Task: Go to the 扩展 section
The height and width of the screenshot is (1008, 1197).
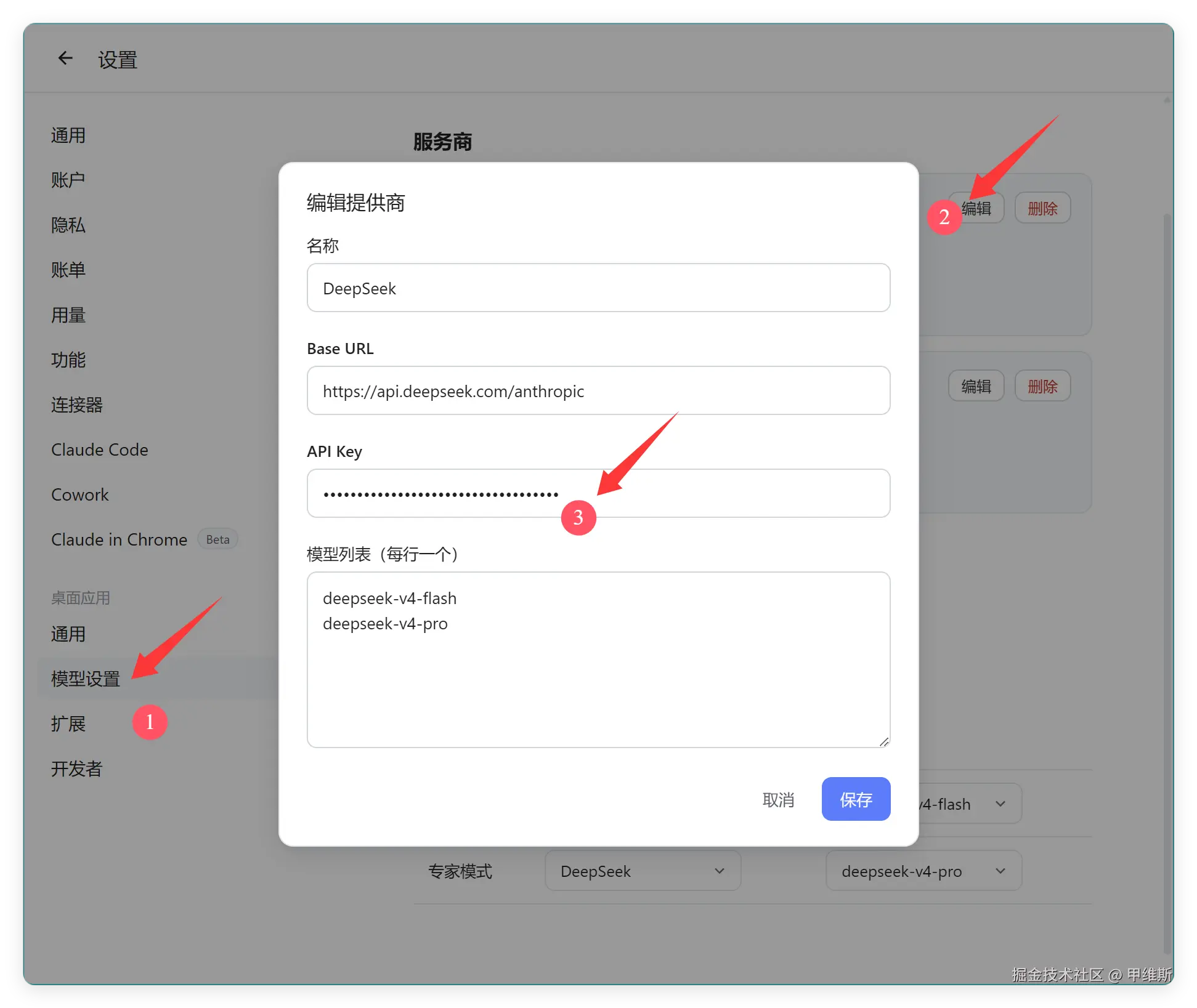Action: (x=68, y=724)
